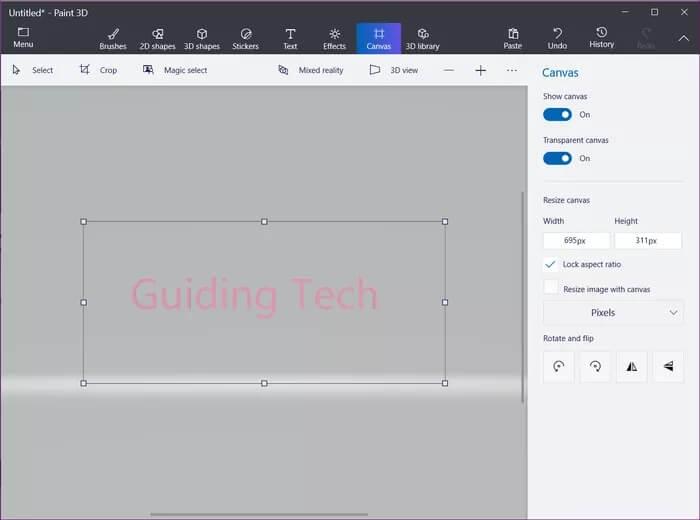700x520 pixels.
Task: Check Resize image with canvas
Action: click(550, 287)
